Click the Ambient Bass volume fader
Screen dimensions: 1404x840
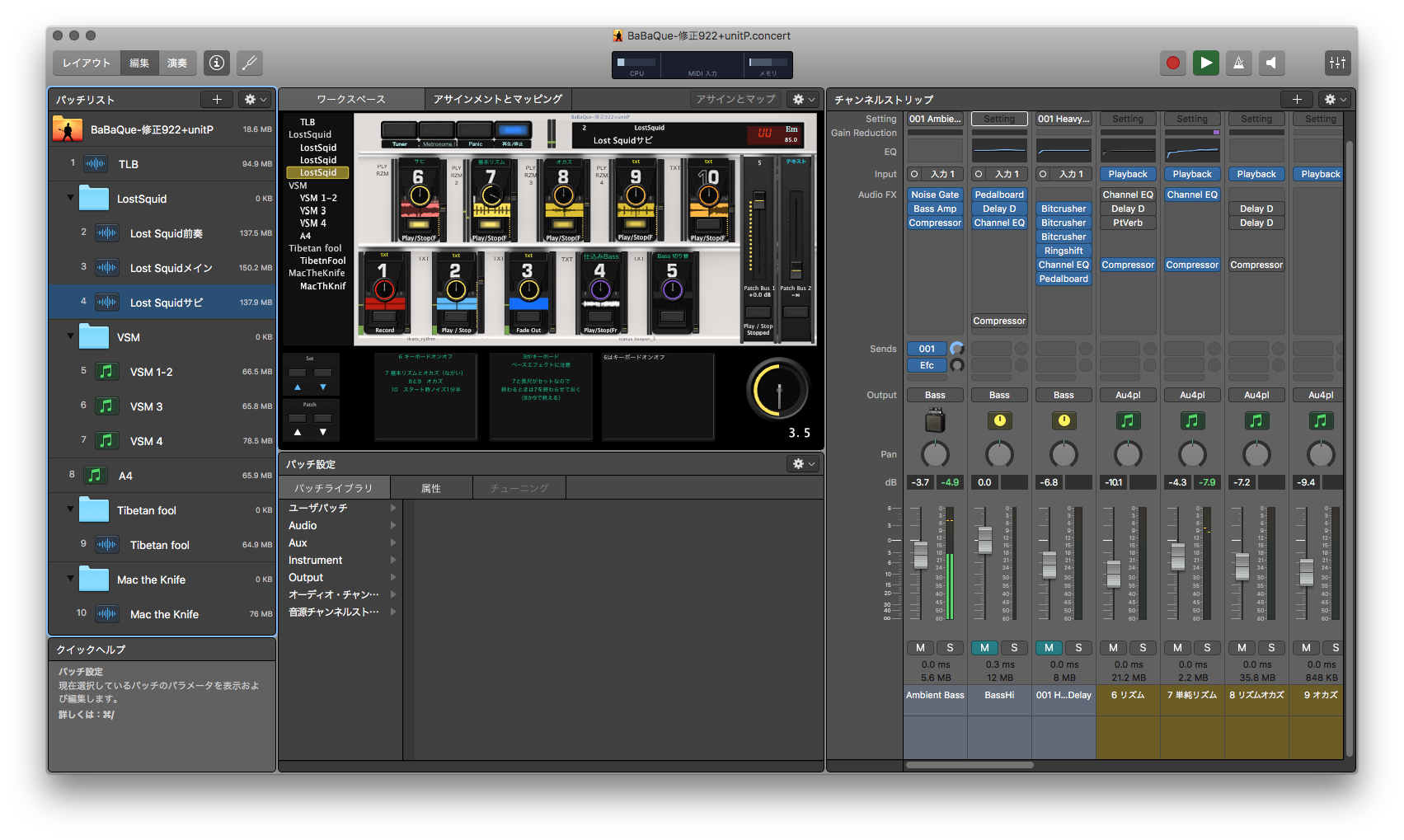[920, 554]
